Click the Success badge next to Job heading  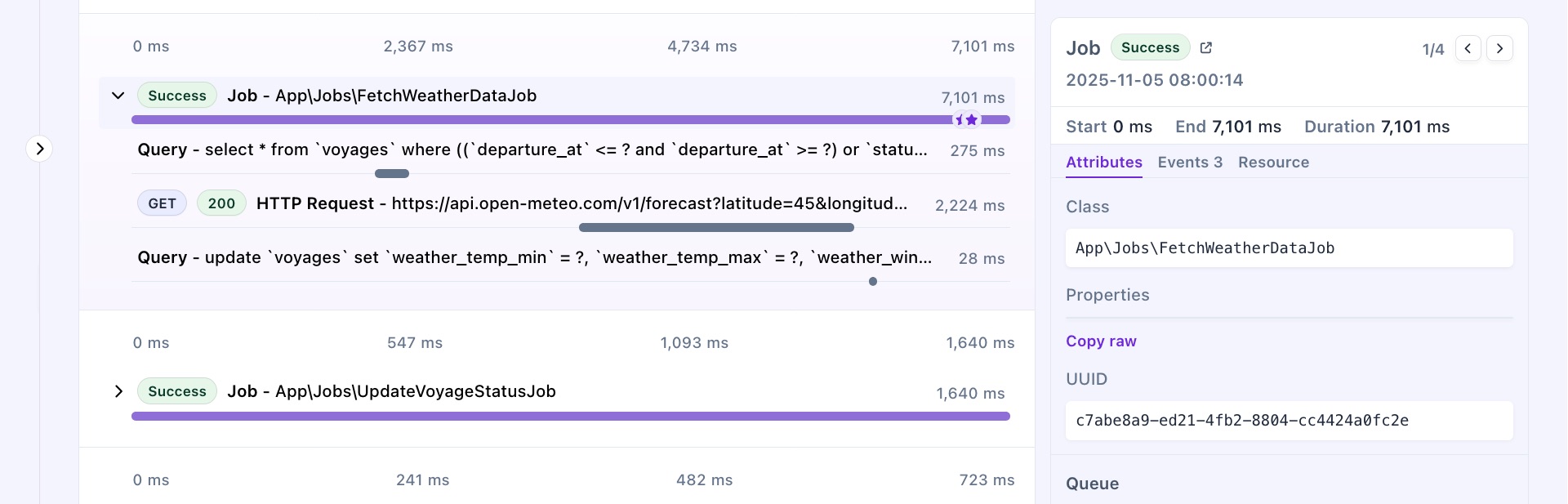coord(1150,47)
